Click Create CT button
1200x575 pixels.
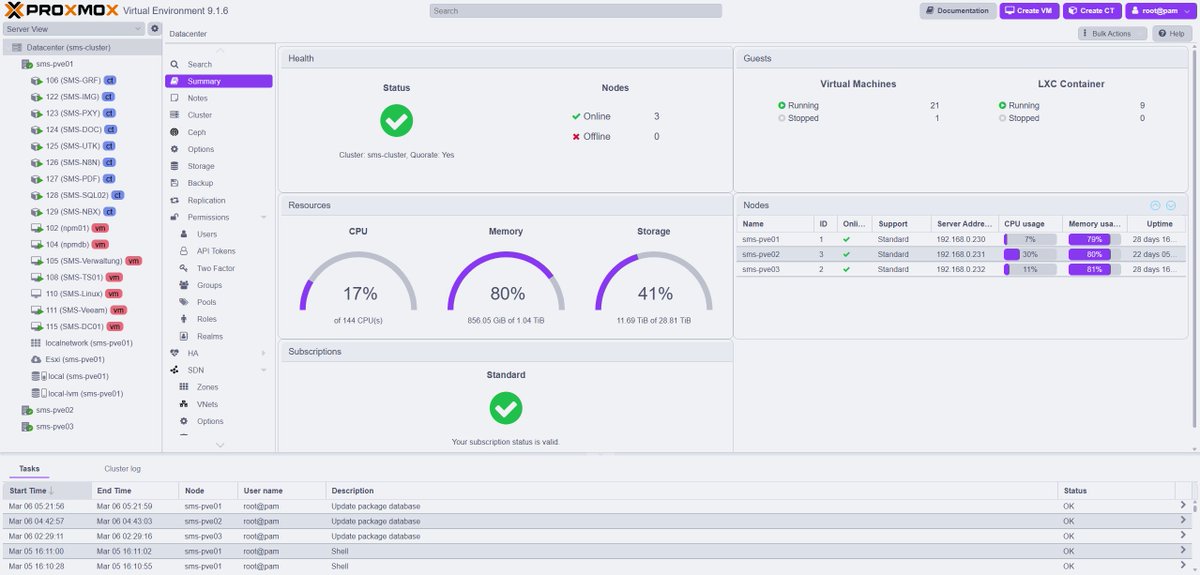point(1091,11)
